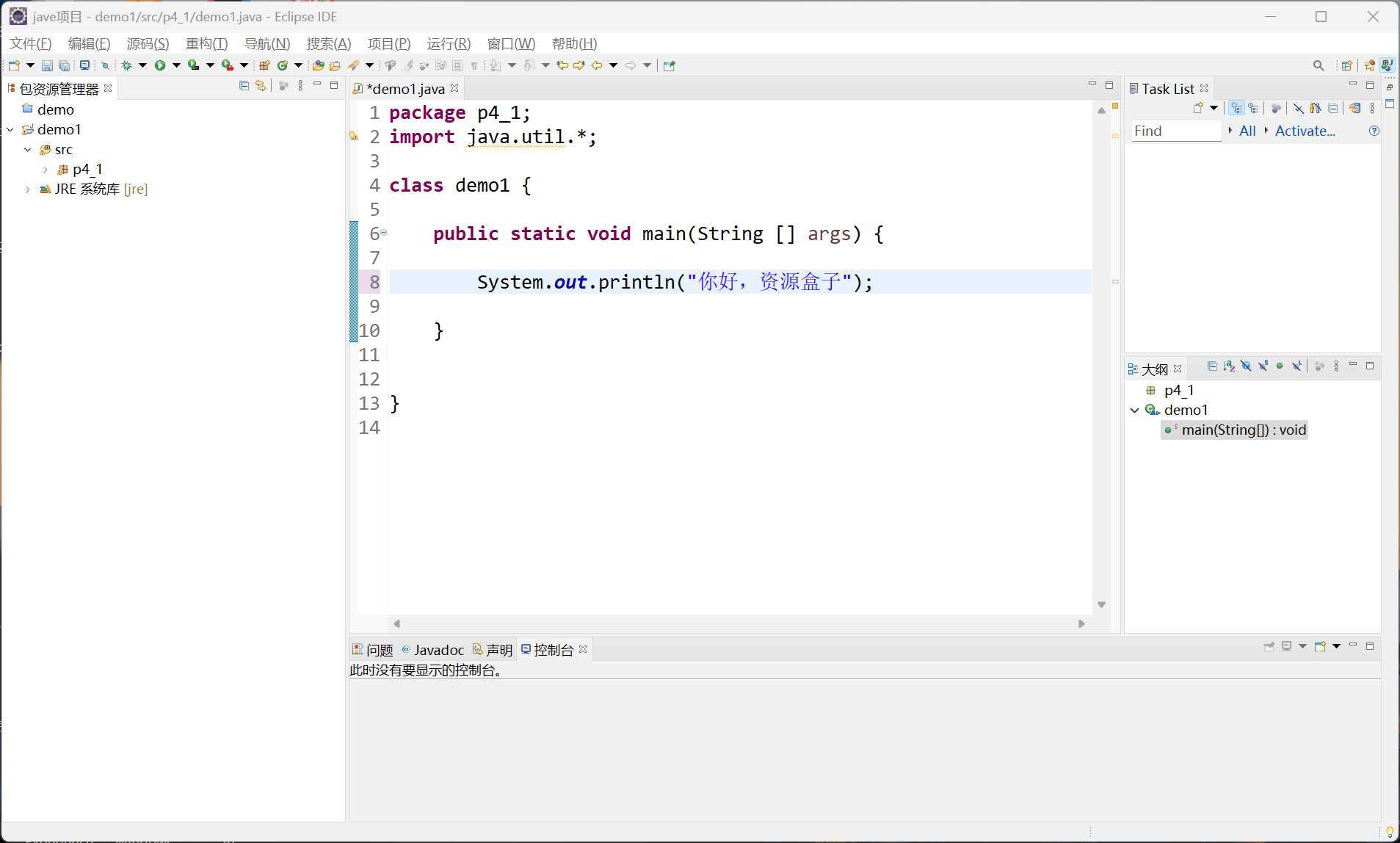This screenshot has width=1400, height=843.
Task: Open the terminal icon in the main toolbar
Action: point(84,65)
